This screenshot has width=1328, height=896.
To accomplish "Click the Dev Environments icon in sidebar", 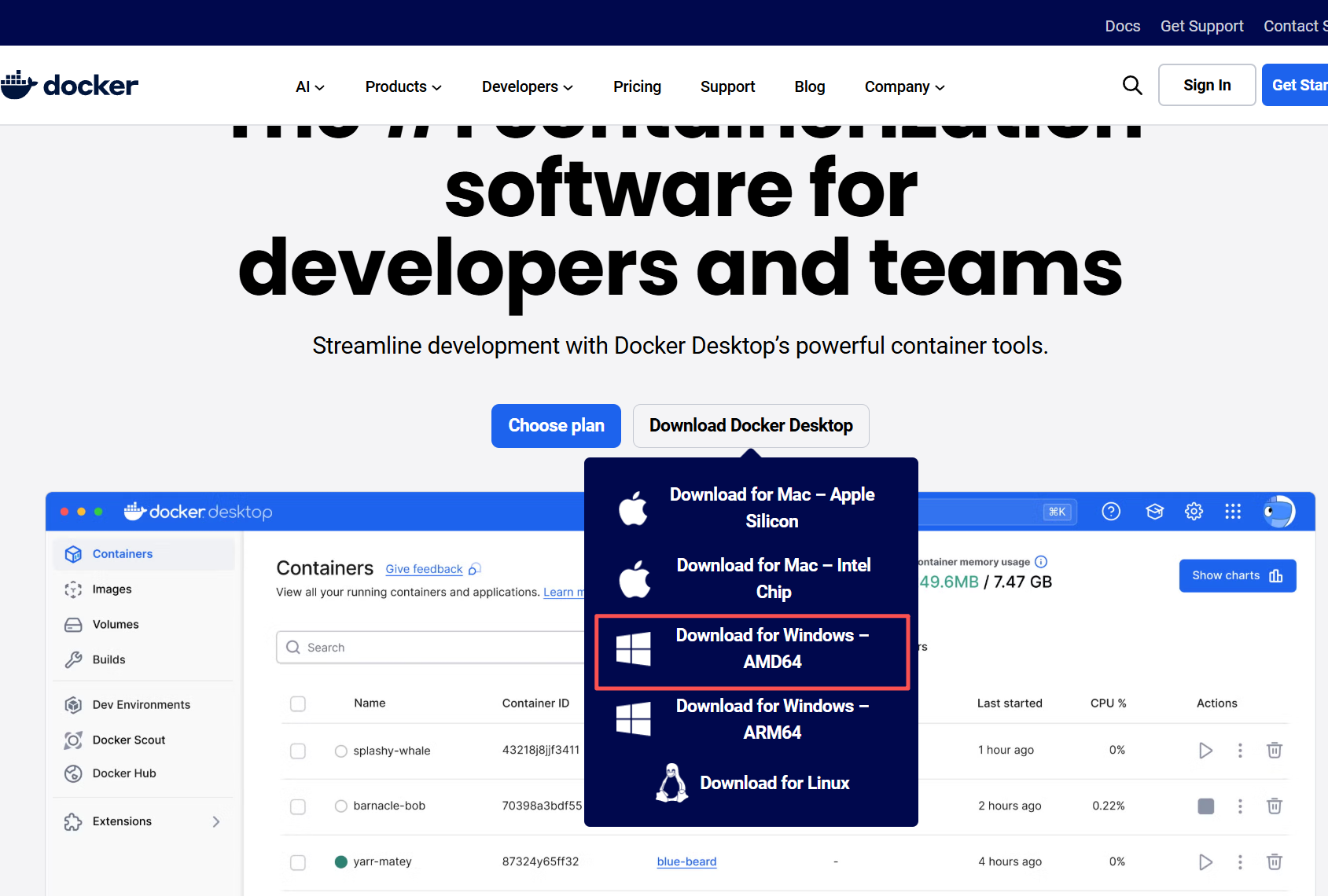I will (73, 705).
